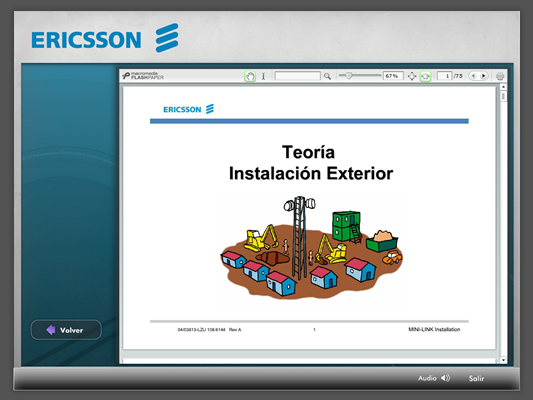Print the document with the printer icon
The width and height of the screenshot is (533, 400).
pyautogui.click(x=500, y=76)
